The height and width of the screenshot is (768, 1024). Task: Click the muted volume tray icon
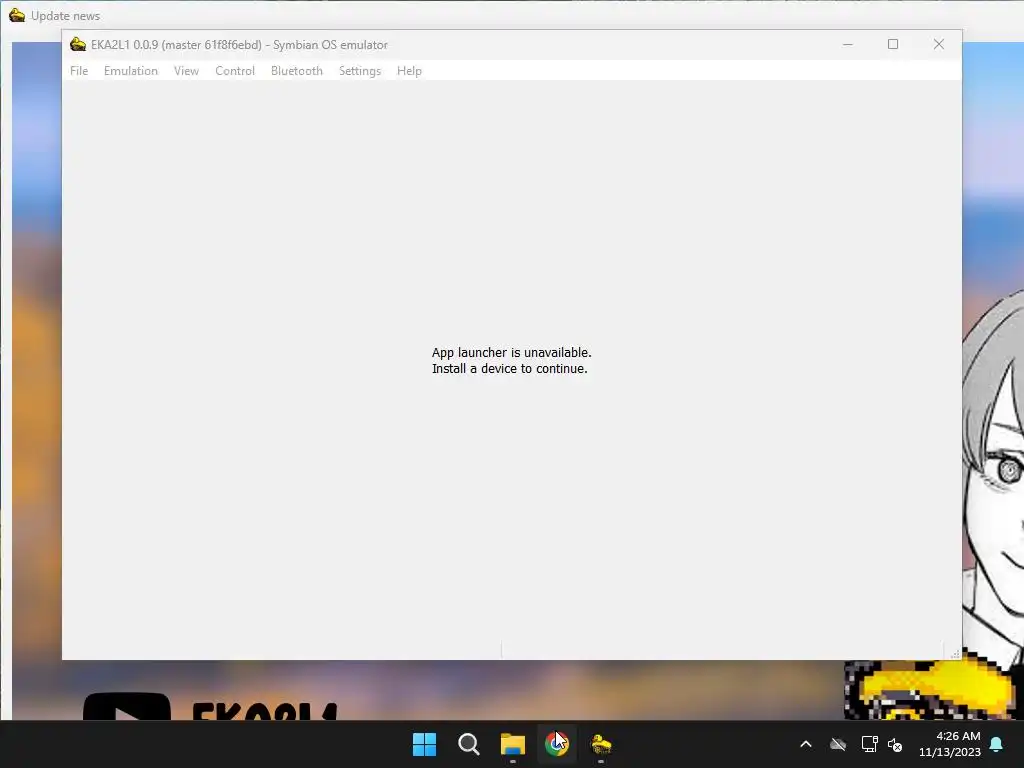pos(895,744)
